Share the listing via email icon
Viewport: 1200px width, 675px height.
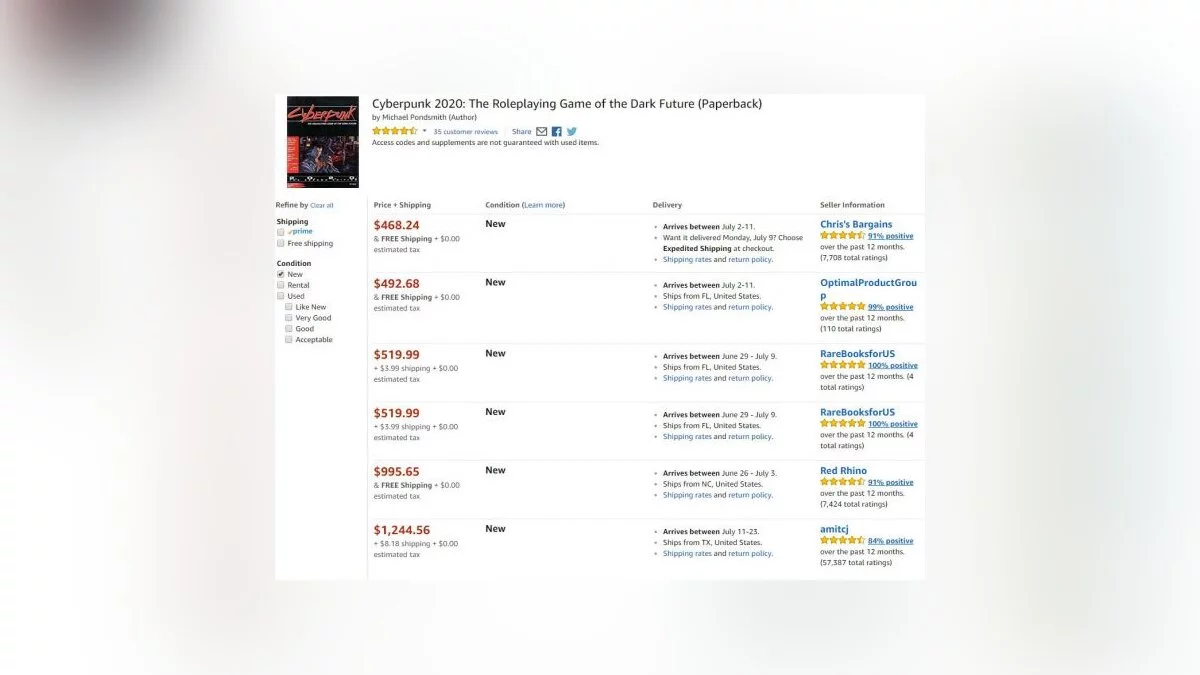coord(542,131)
